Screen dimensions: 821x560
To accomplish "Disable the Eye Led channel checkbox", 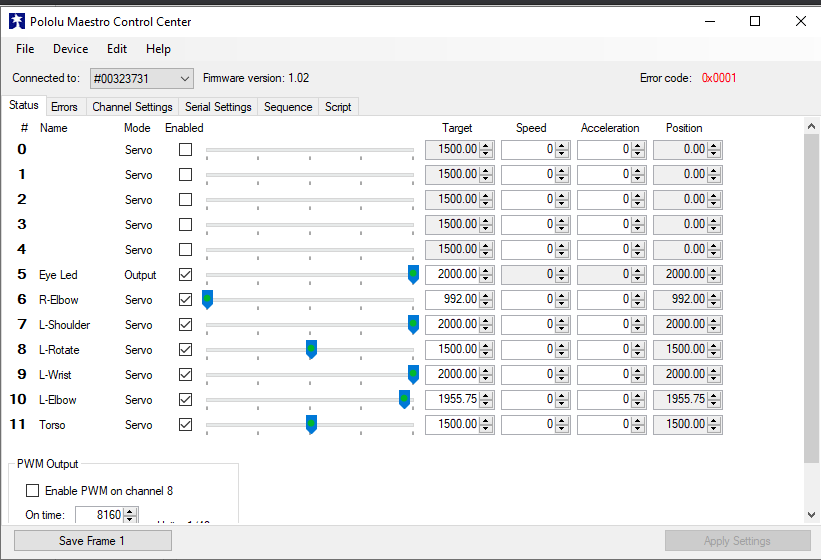I will click(185, 274).
